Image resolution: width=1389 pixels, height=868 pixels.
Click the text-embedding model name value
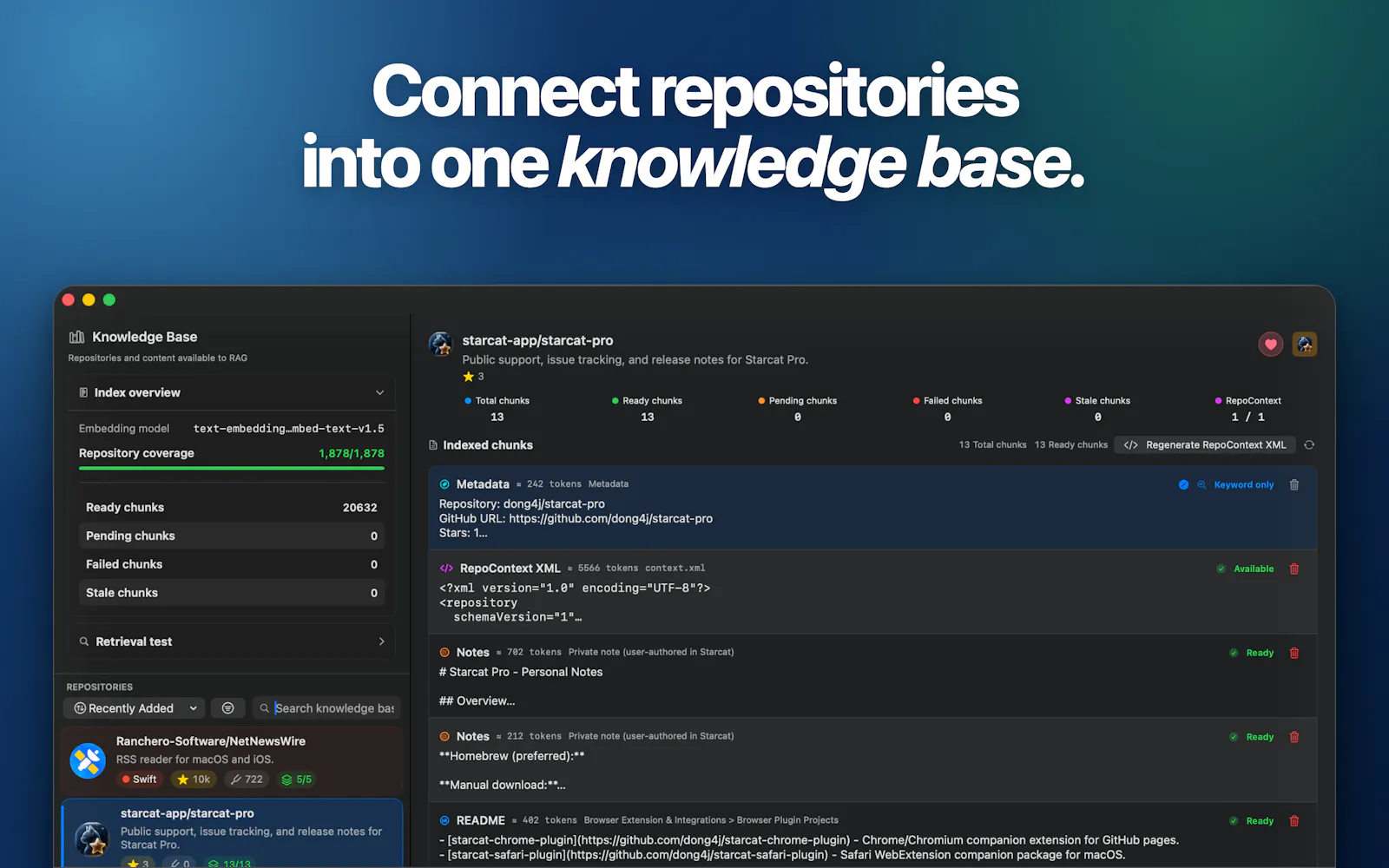click(x=288, y=429)
